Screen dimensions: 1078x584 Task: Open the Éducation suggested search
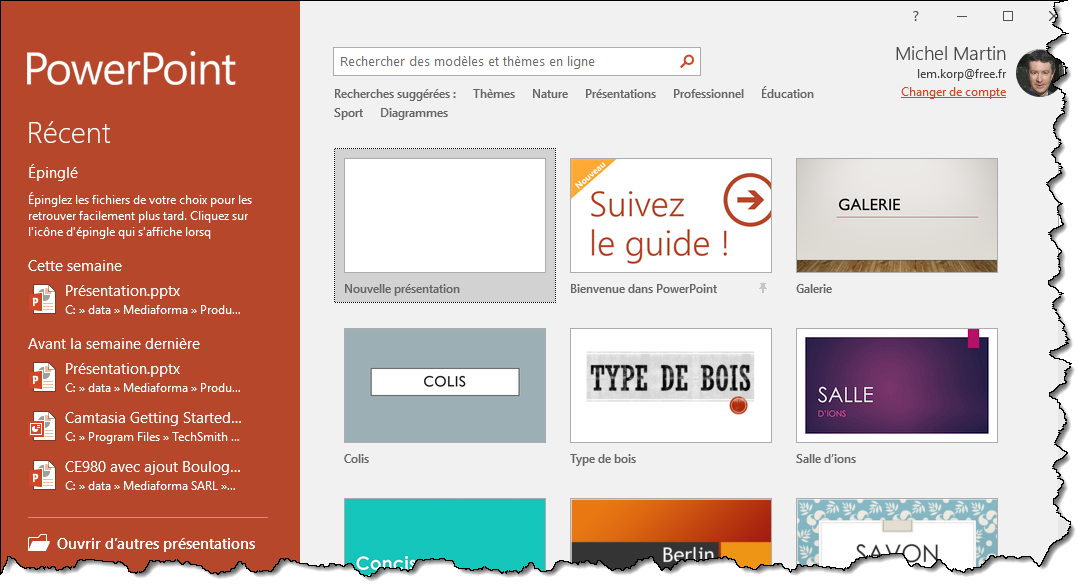pyautogui.click(x=787, y=94)
